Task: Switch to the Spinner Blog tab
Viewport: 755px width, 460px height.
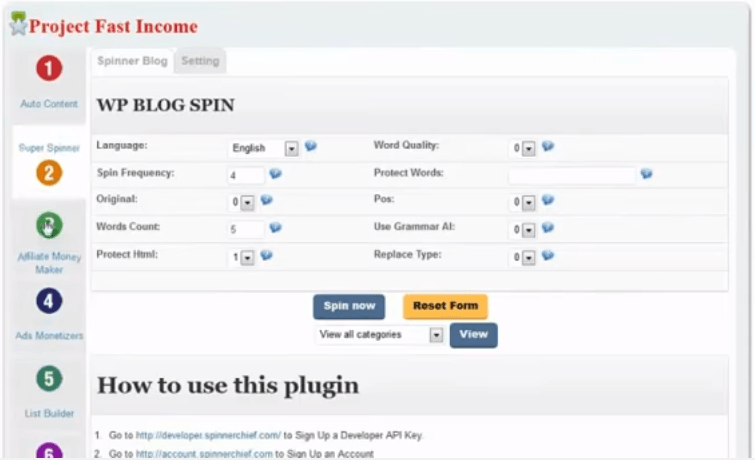Action: 132,61
